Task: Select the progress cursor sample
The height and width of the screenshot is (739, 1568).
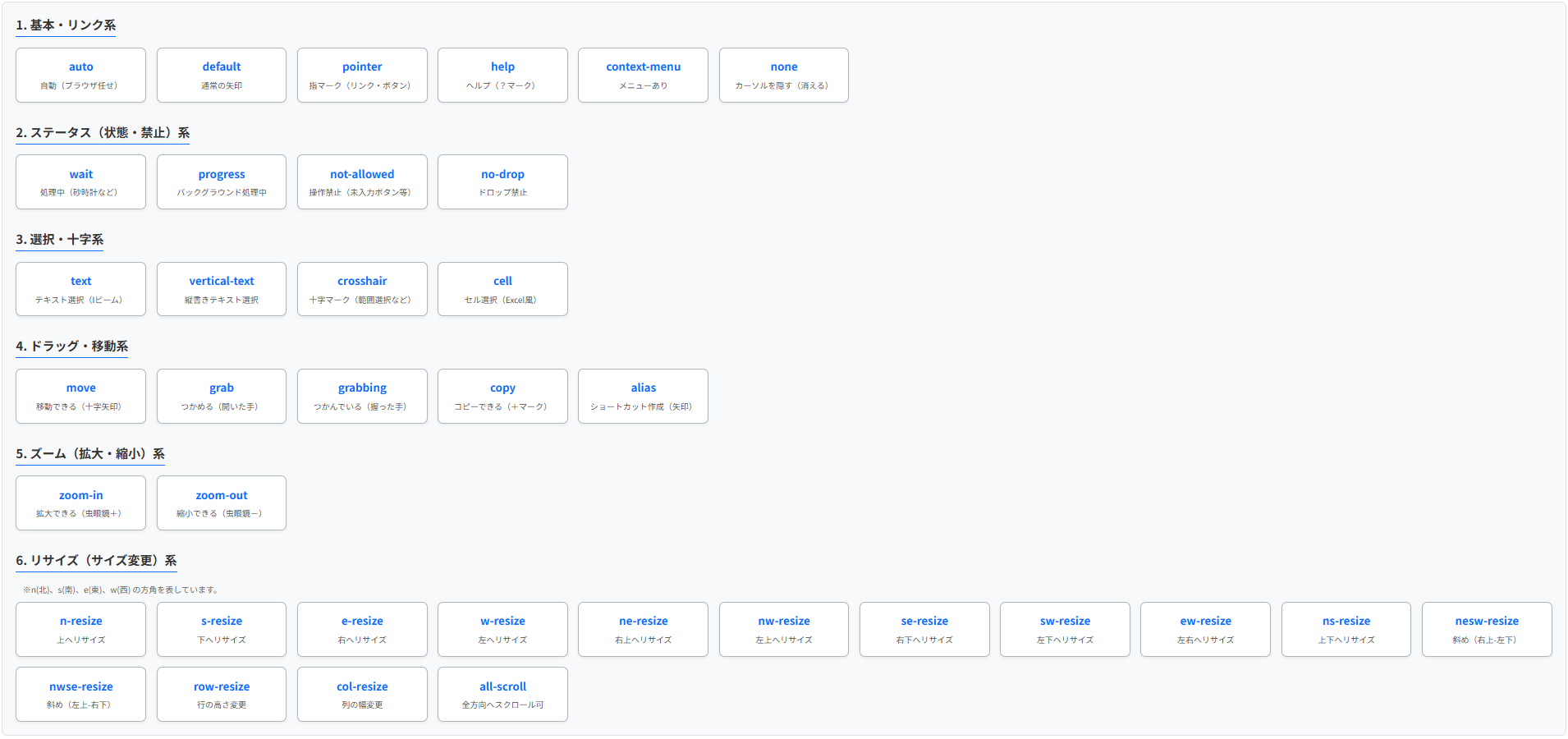Action: coord(221,181)
